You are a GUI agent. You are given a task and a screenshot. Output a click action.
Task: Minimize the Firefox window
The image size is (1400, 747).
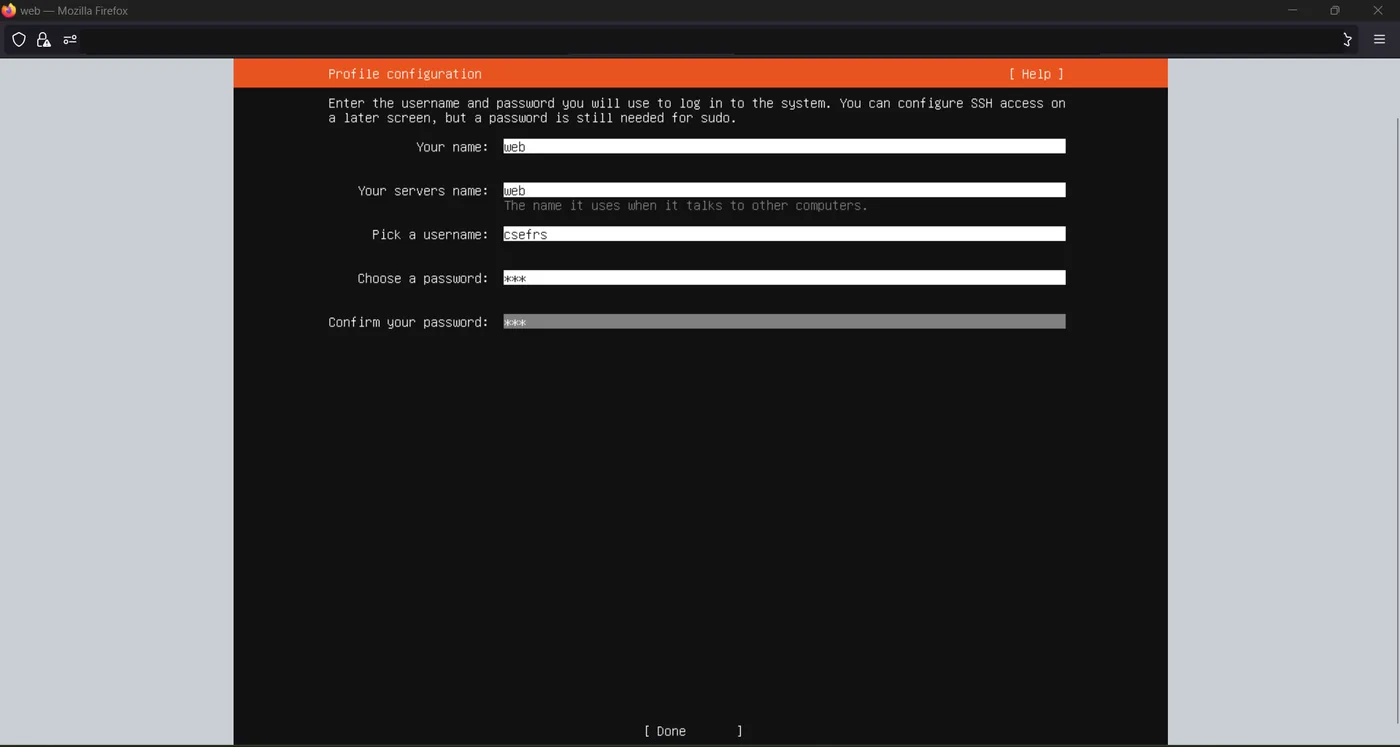(1292, 11)
